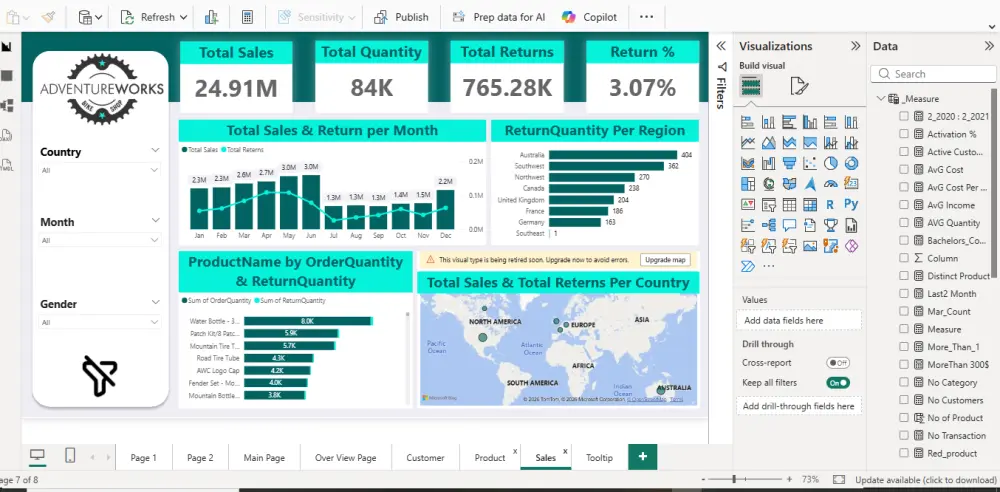
Task: Choose the trophy metrics visual icon
Action: (830, 225)
